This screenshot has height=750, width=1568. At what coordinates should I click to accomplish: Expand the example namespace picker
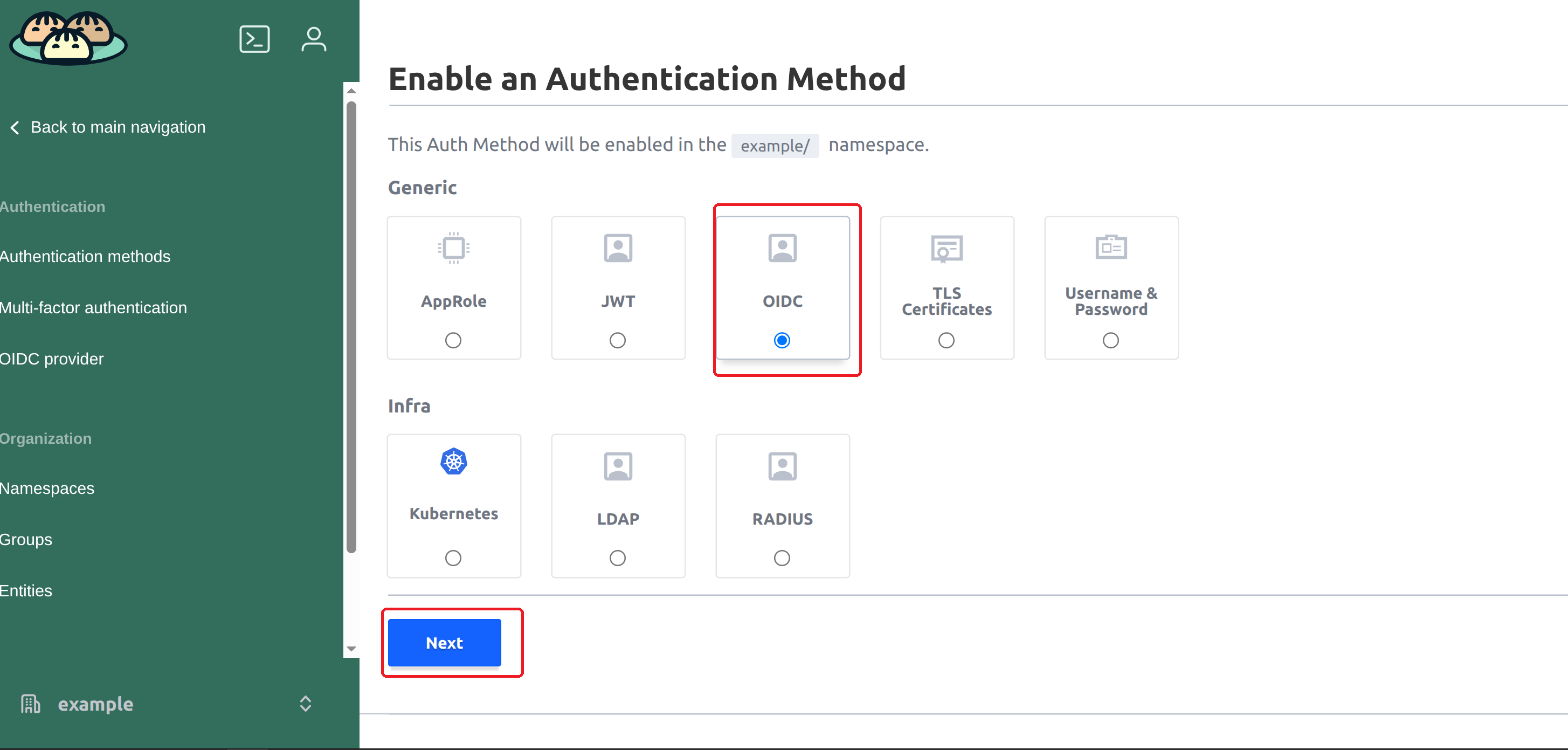(306, 704)
